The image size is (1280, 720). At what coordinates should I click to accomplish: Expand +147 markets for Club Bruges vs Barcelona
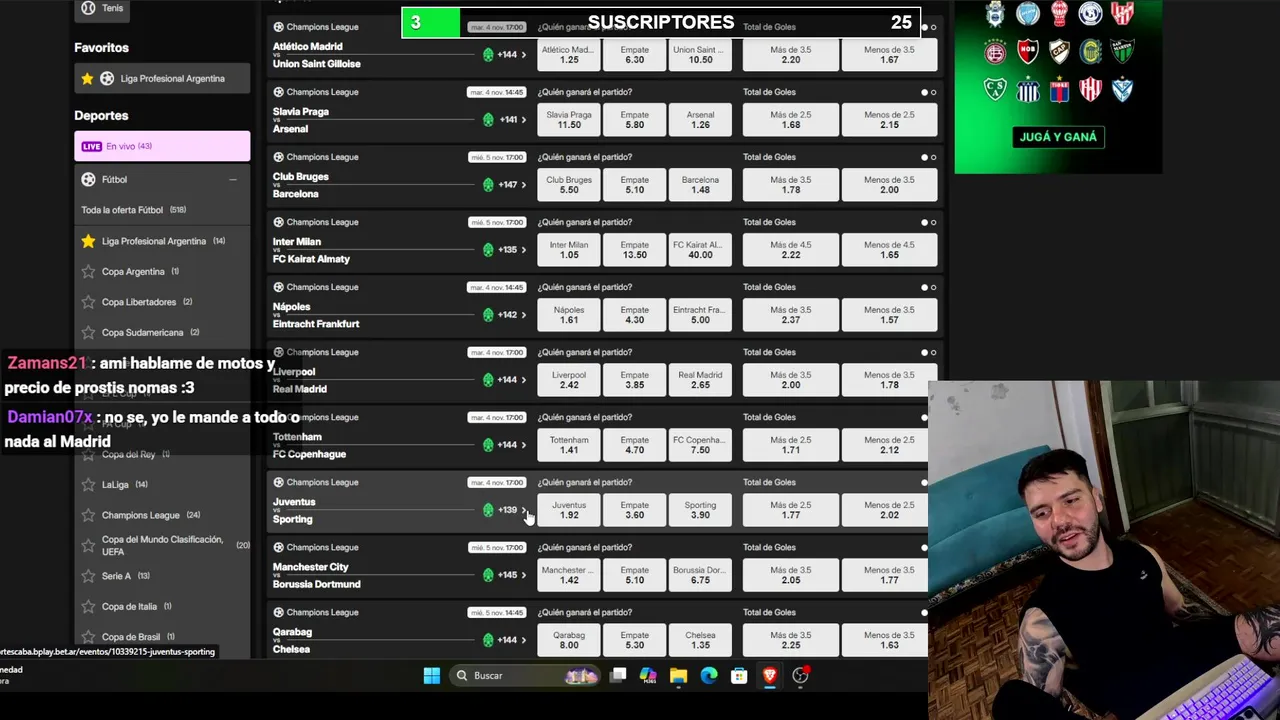tap(512, 185)
